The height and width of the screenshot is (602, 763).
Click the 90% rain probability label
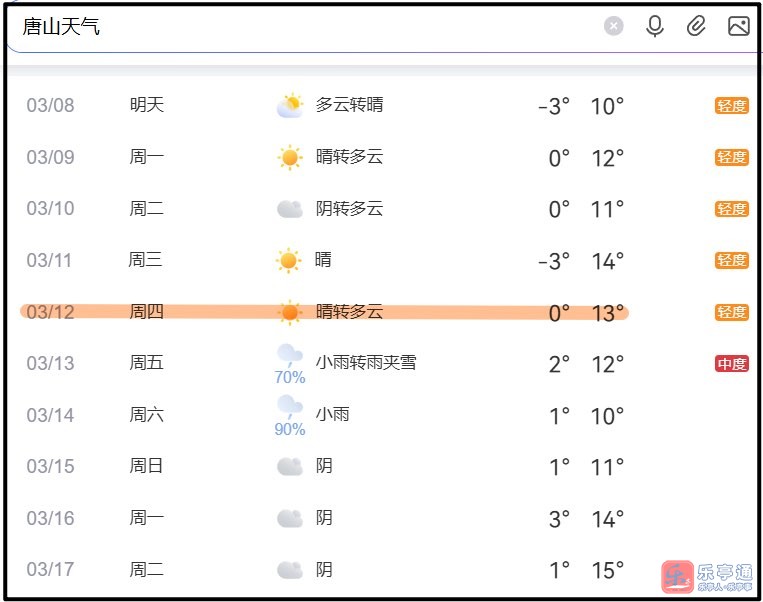[x=290, y=430]
